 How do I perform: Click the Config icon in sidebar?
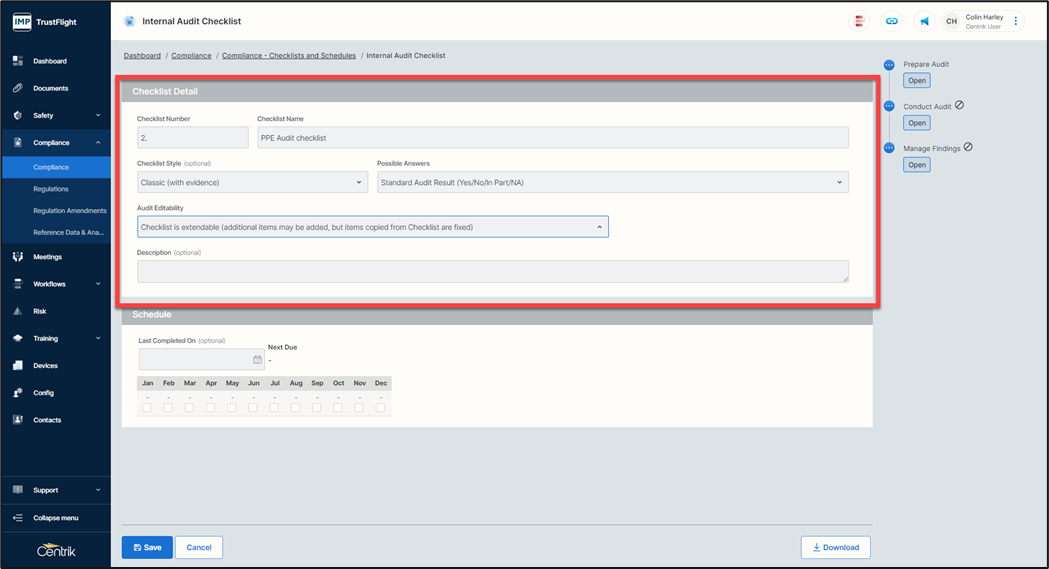tap(18, 393)
